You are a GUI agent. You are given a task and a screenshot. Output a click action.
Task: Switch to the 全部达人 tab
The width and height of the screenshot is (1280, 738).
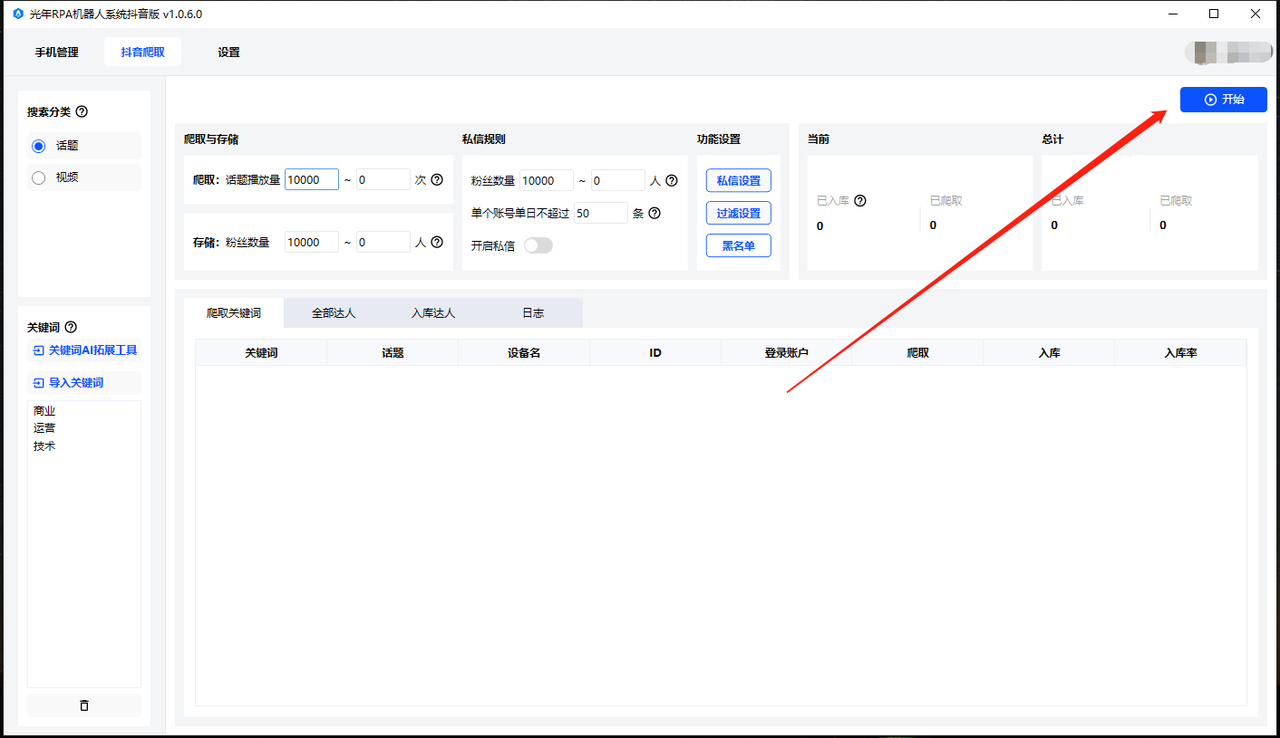[333, 313]
